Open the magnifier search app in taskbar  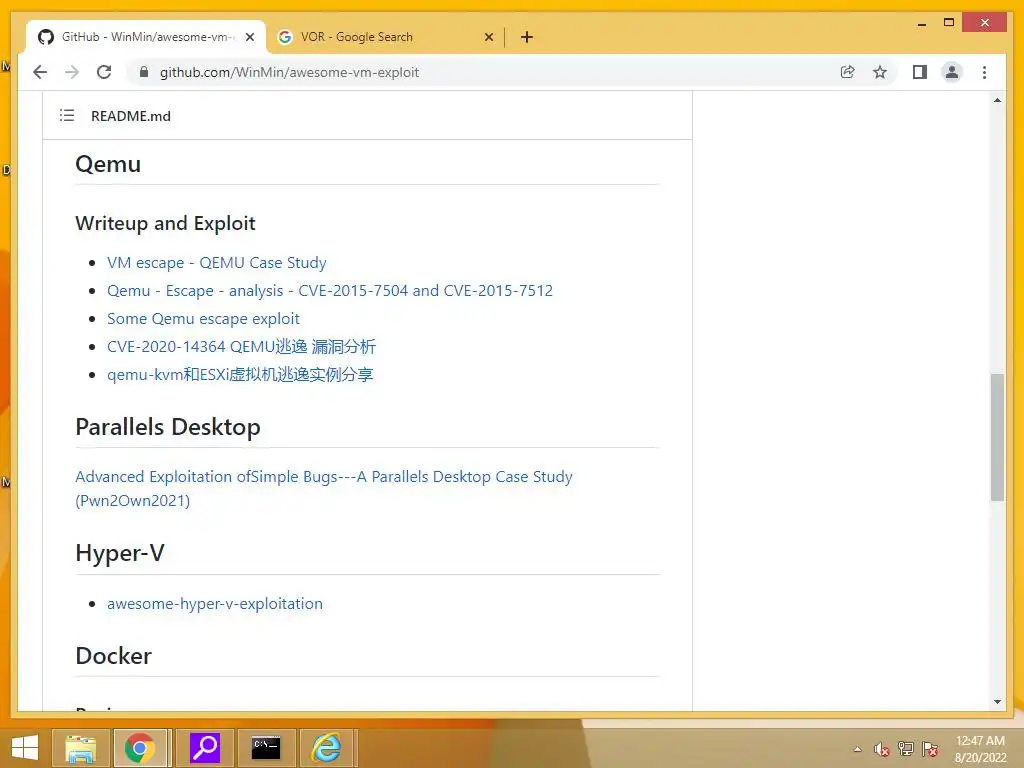[x=204, y=748]
